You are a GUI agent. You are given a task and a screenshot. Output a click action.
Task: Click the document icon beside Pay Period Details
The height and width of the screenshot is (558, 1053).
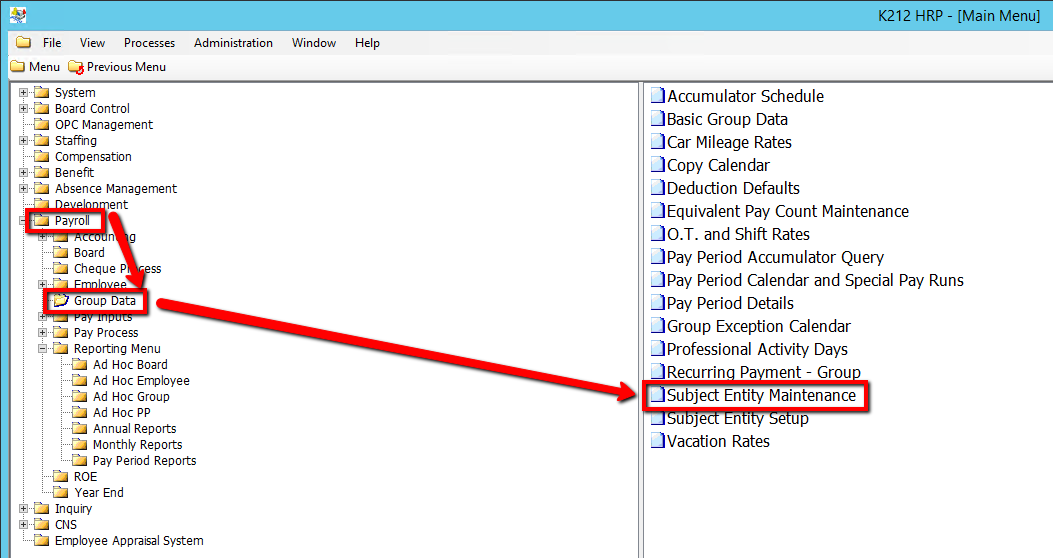click(x=657, y=304)
